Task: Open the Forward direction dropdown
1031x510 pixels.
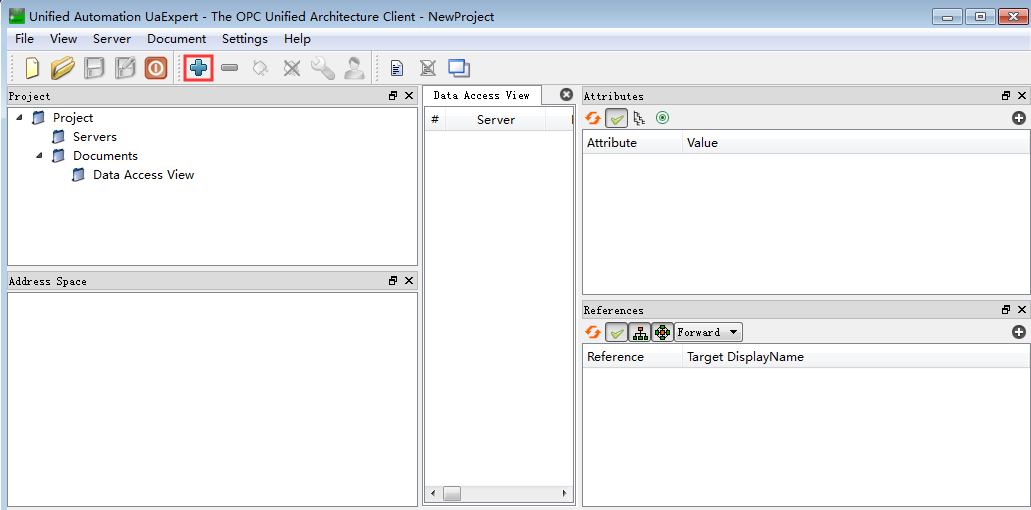Action: (708, 333)
